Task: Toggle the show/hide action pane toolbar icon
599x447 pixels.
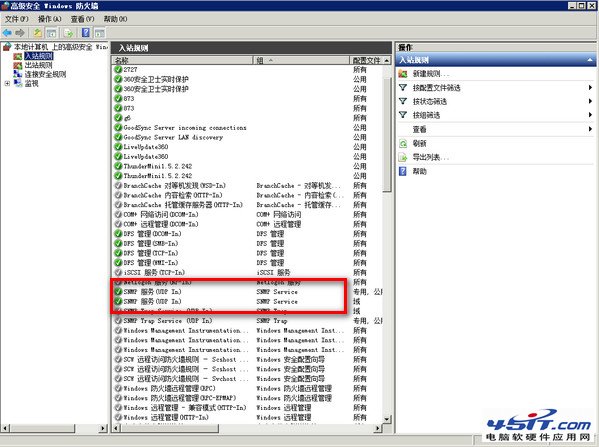Action: coord(100,33)
